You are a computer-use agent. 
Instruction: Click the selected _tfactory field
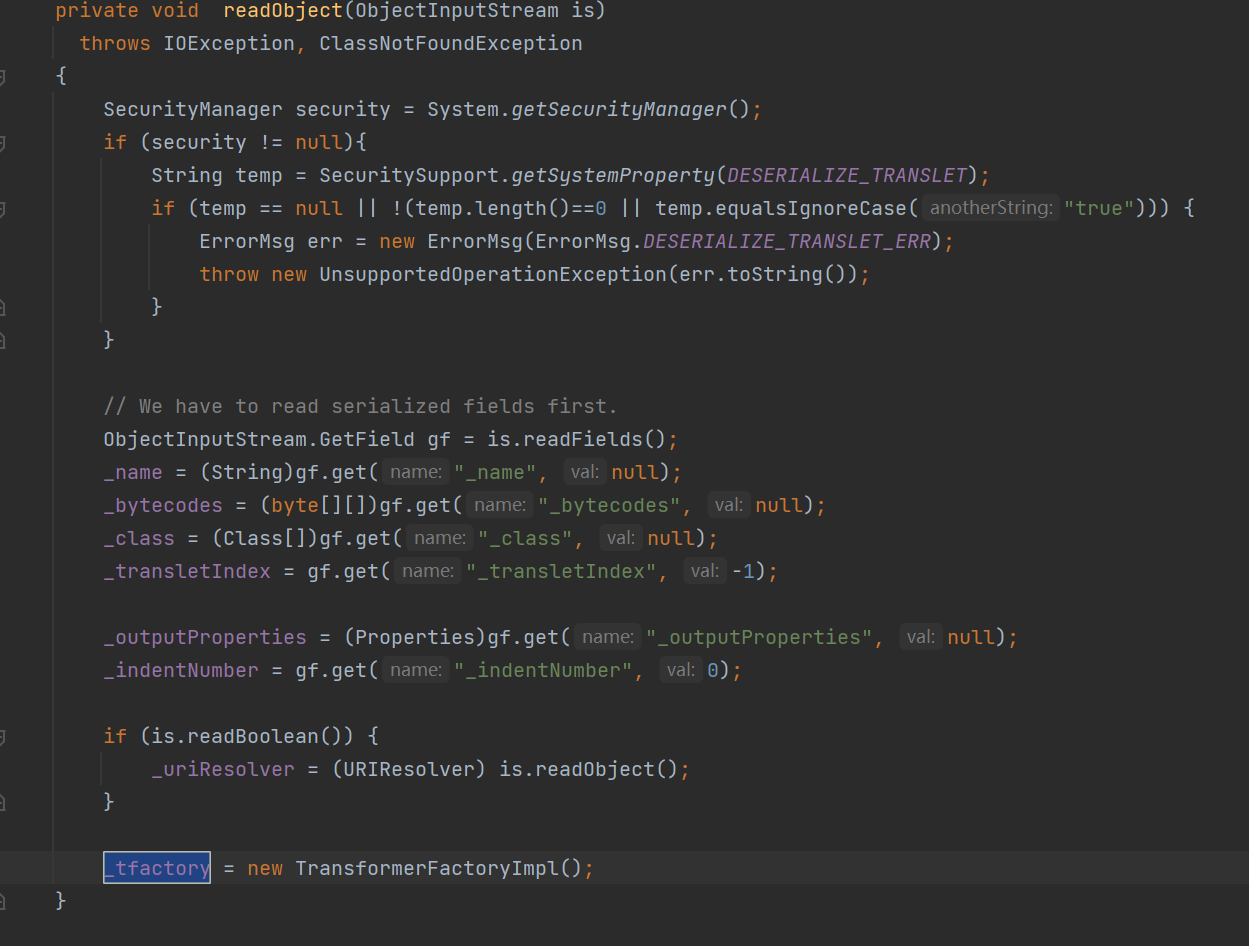click(157, 868)
